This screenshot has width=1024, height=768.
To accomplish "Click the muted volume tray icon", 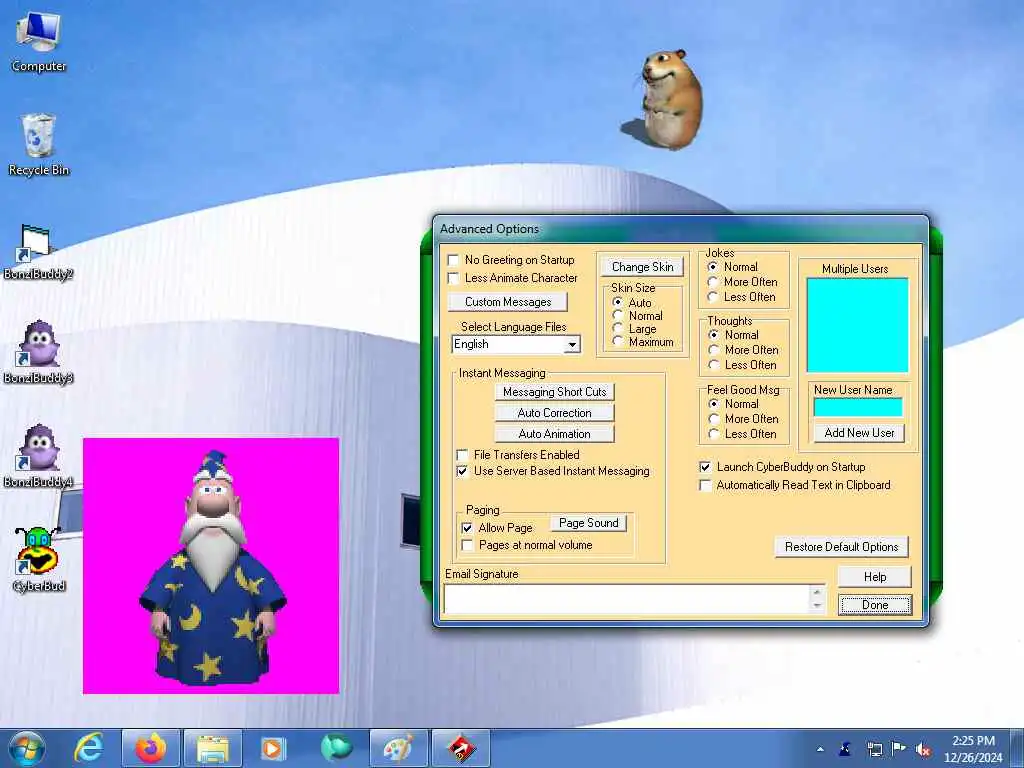I will tap(923, 749).
